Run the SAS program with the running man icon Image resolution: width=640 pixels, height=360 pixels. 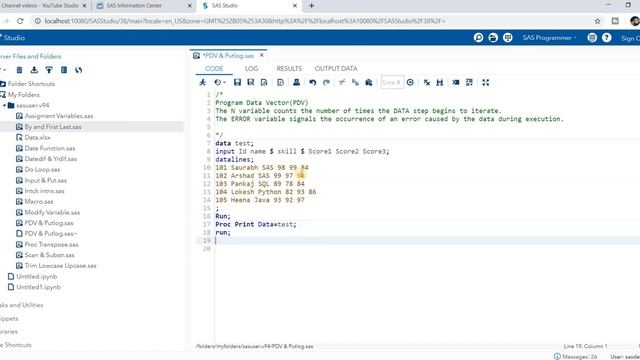click(202, 82)
